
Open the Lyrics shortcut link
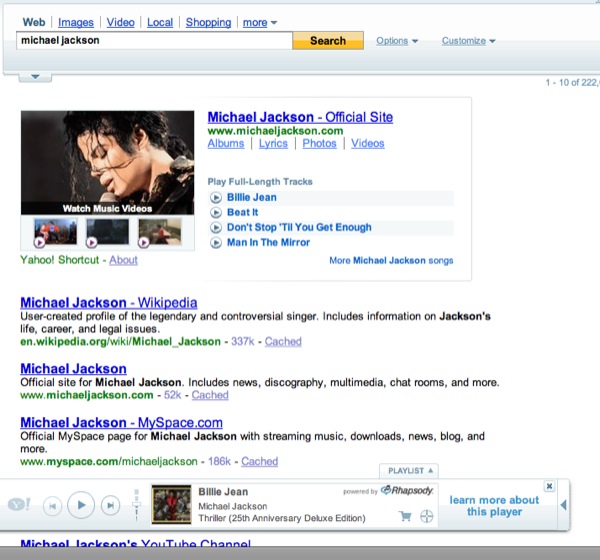coord(273,144)
